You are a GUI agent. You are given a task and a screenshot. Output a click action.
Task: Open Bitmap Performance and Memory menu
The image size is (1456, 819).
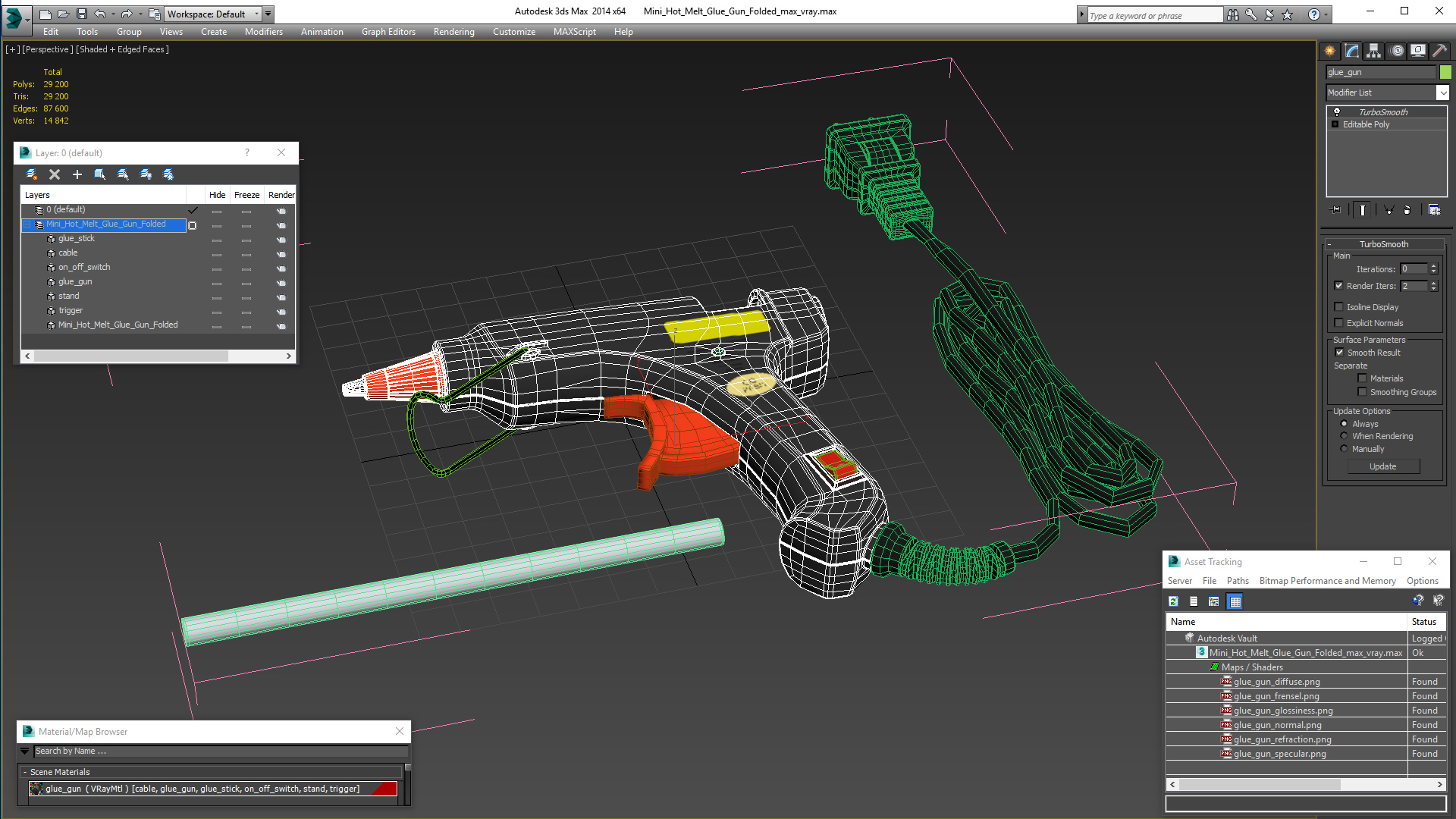[1327, 581]
